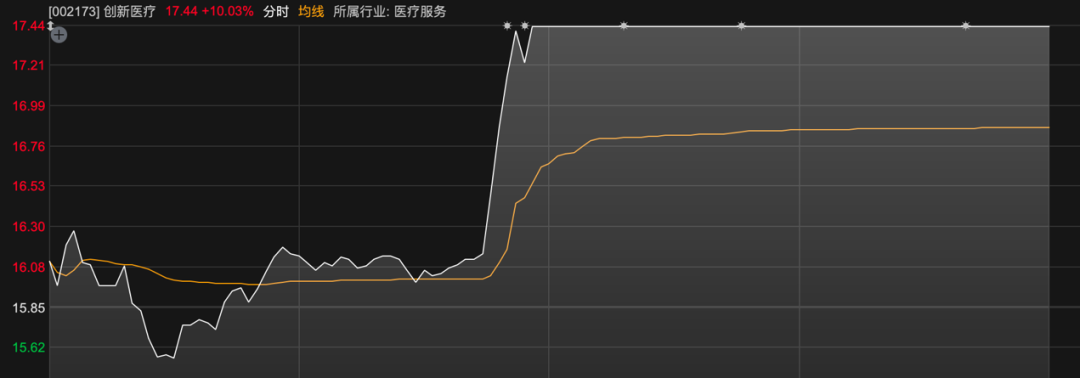This screenshot has width=1080, height=378.
Task: Click the stock code [002173]
Action: (x=74, y=11)
